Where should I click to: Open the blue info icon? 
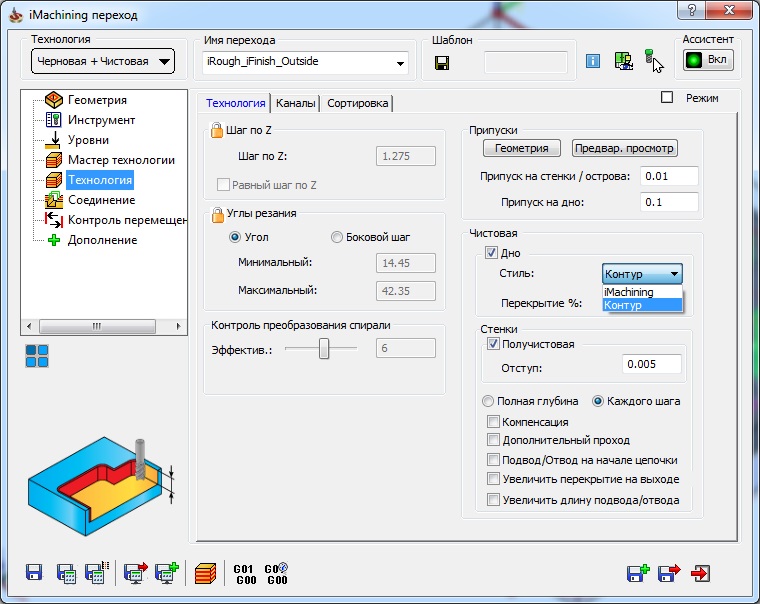tap(593, 61)
